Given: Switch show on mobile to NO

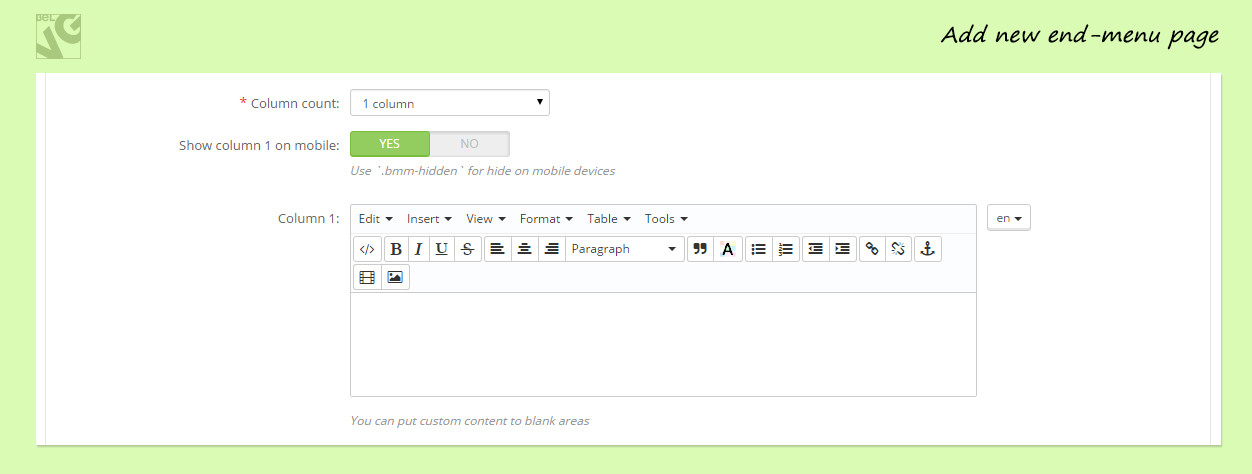Looking at the screenshot, I should coord(469,144).
